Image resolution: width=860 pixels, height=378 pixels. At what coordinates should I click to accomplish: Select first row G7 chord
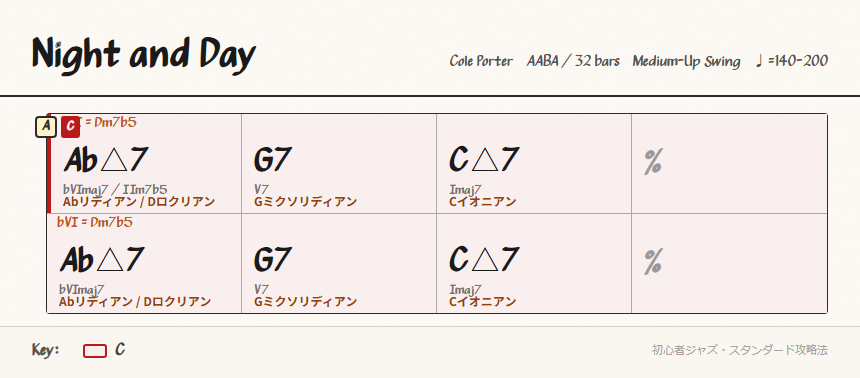273,160
